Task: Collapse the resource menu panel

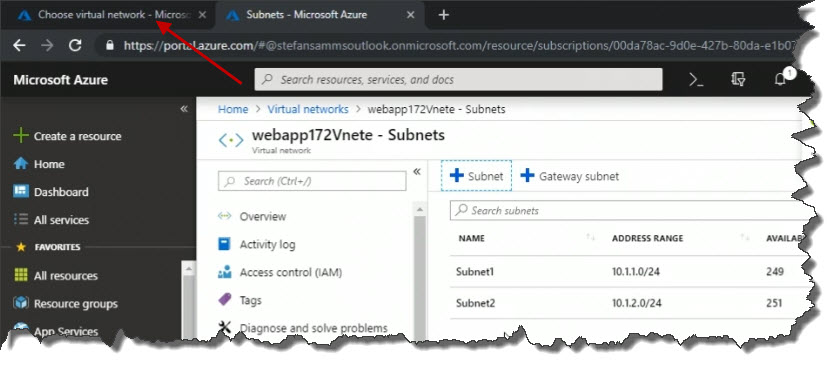Action: pyautogui.click(x=417, y=172)
